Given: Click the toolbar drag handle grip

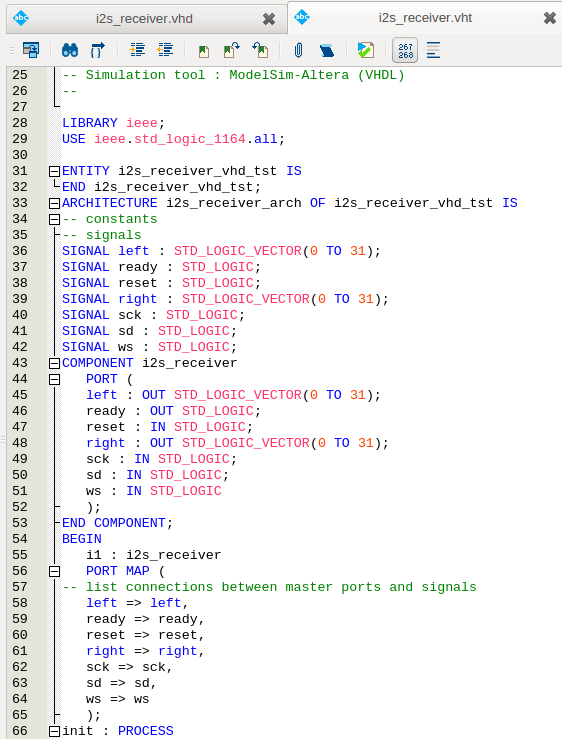Looking at the screenshot, I should pyautogui.click(x=12, y=50).
